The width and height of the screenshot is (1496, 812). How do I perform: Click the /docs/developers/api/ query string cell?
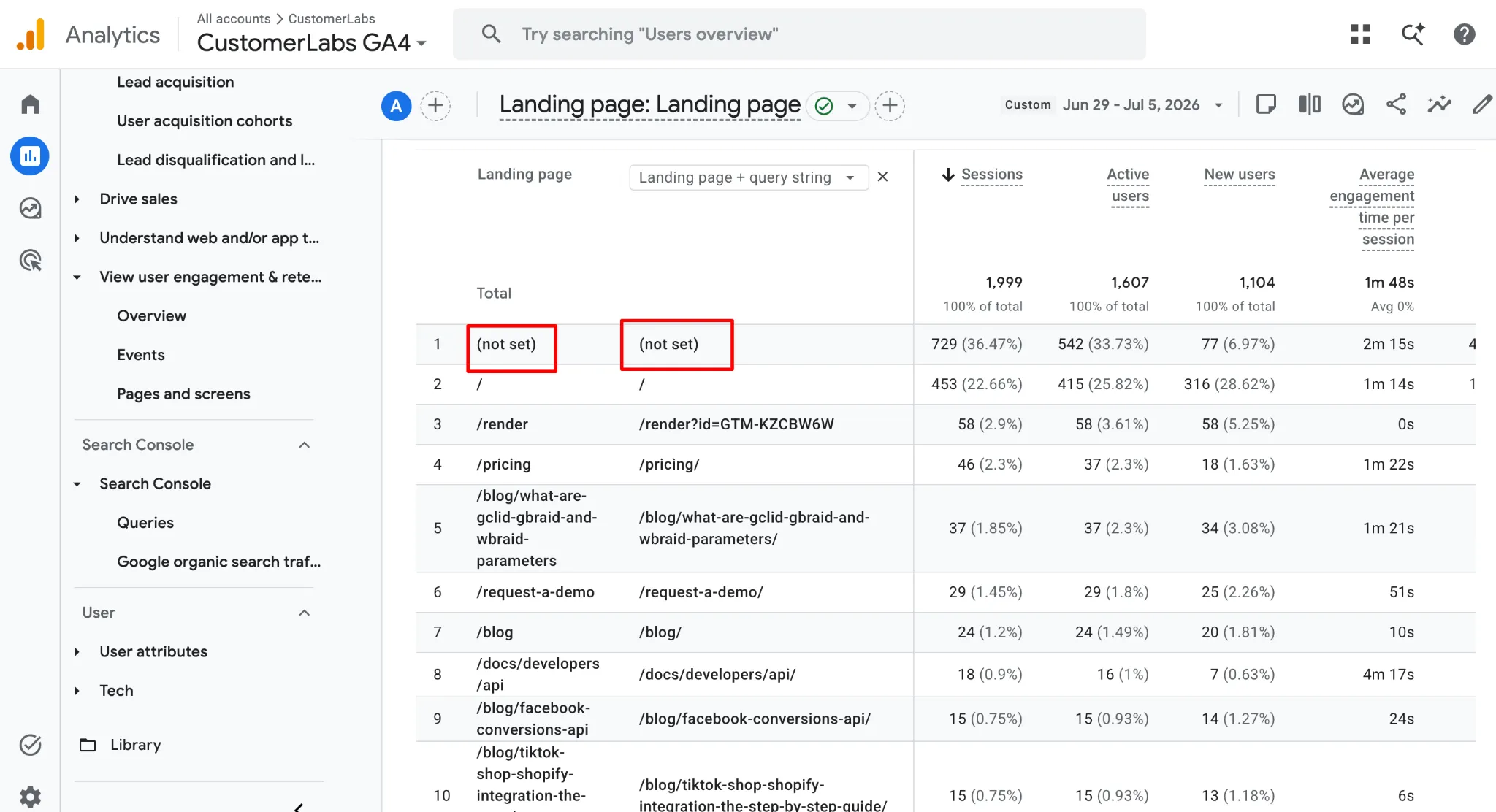[x=717, y=675]
